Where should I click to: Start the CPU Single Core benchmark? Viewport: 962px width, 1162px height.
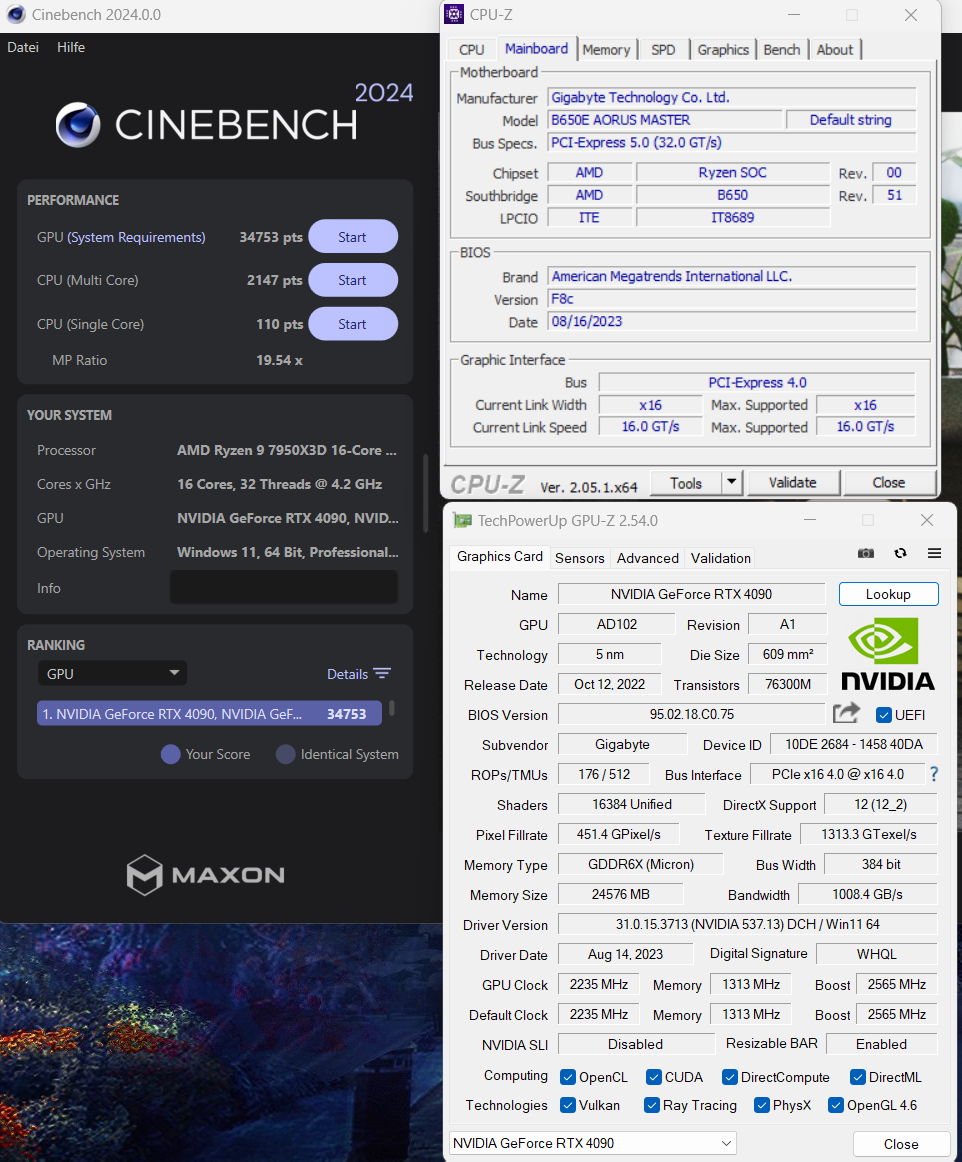pos(353,324)
